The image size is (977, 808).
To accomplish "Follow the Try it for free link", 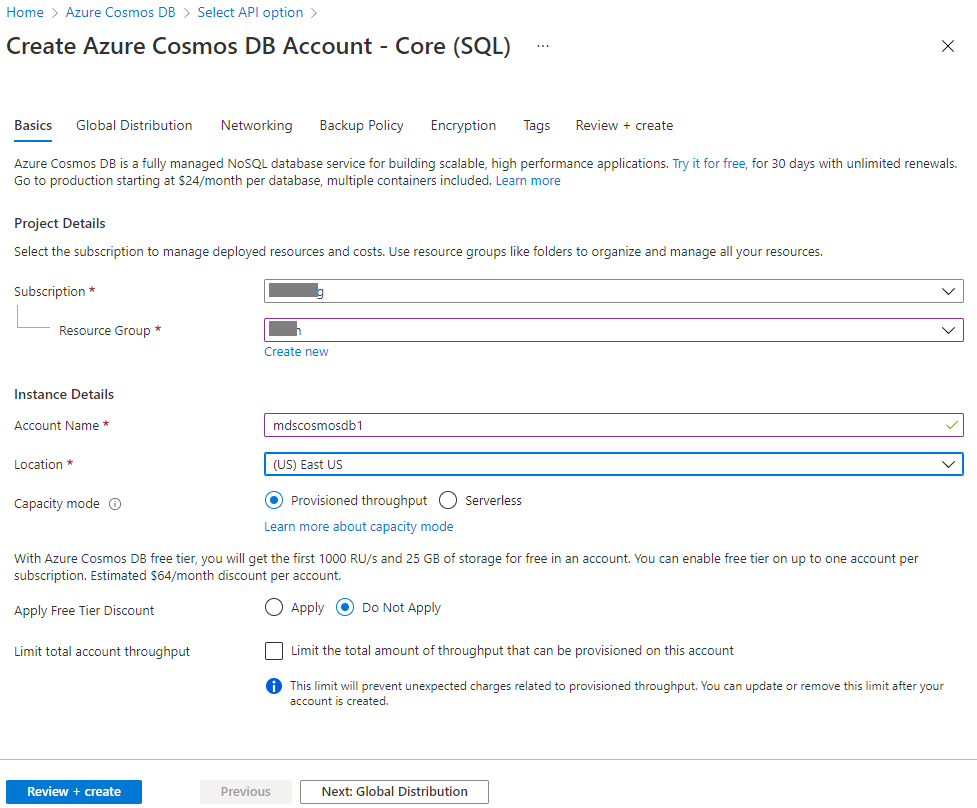I will [708, 163].
